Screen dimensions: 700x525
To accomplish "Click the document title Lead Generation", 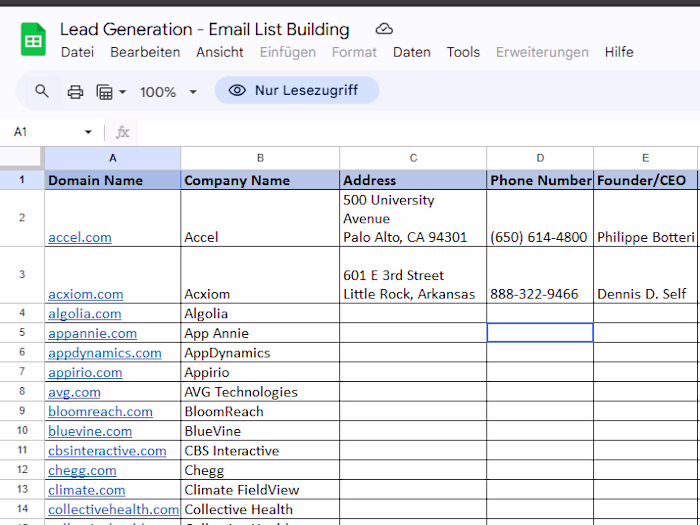I will [x=204, y=29].
